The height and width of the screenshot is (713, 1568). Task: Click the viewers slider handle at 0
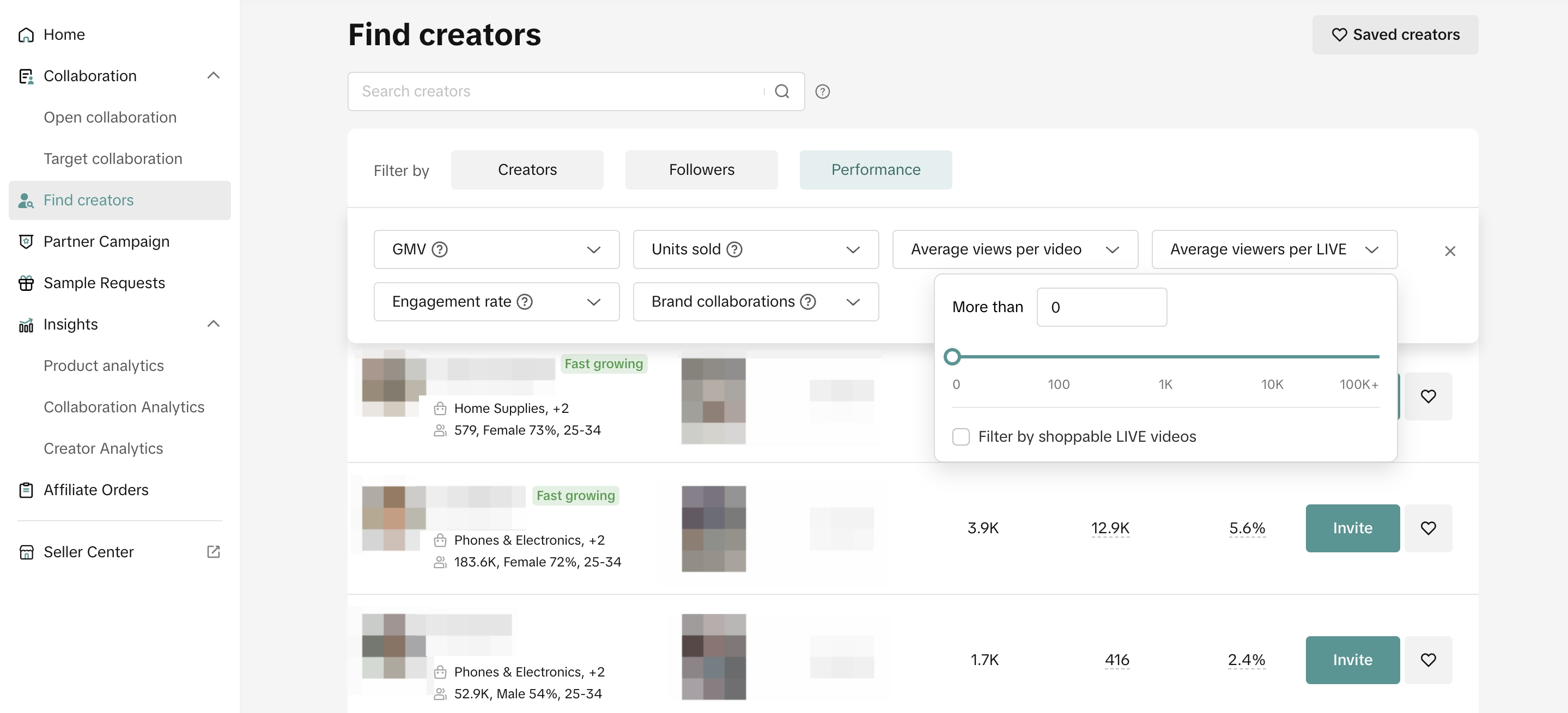coord(952,356)
